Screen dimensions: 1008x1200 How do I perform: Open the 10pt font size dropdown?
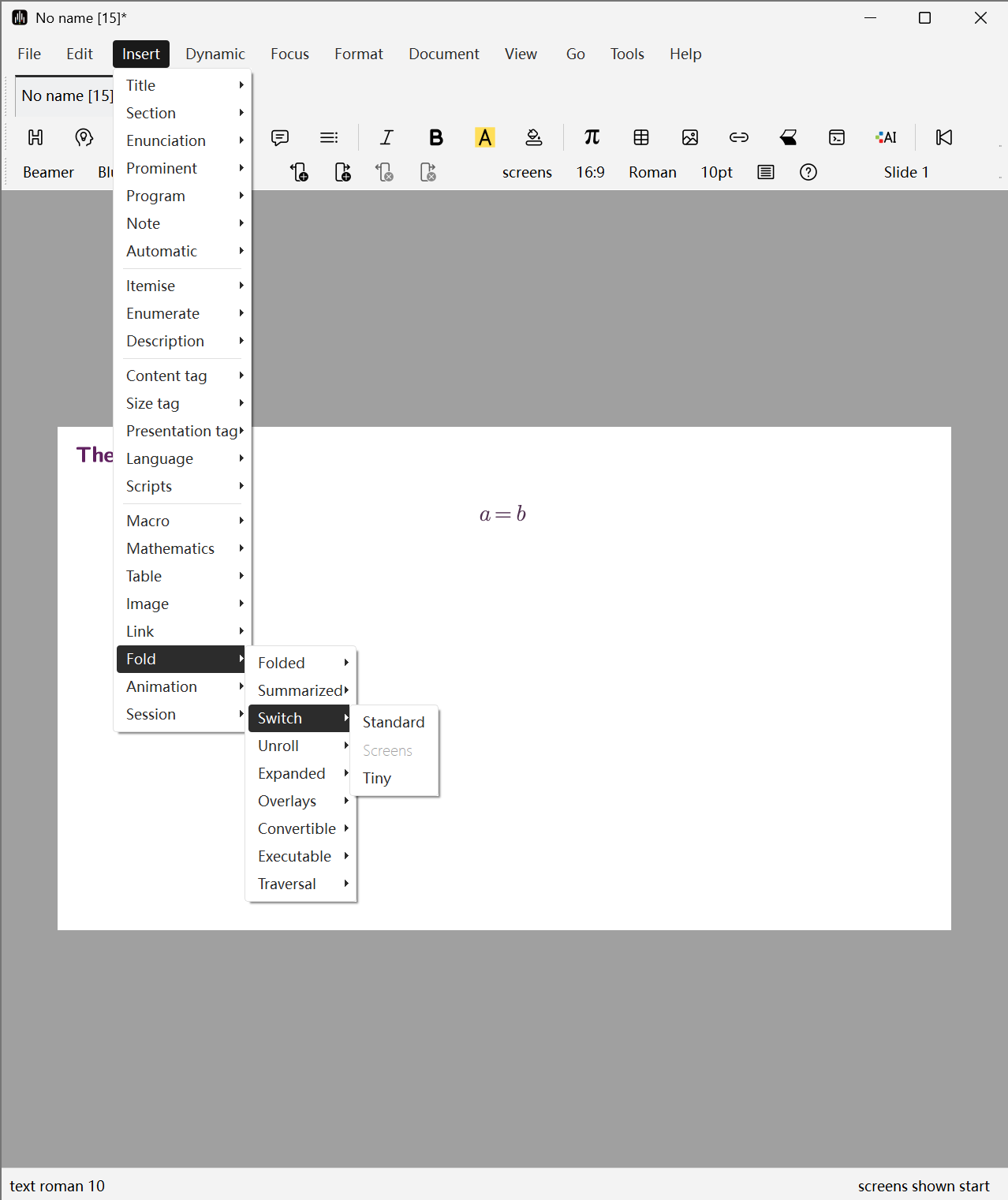(x=716, y=172)
